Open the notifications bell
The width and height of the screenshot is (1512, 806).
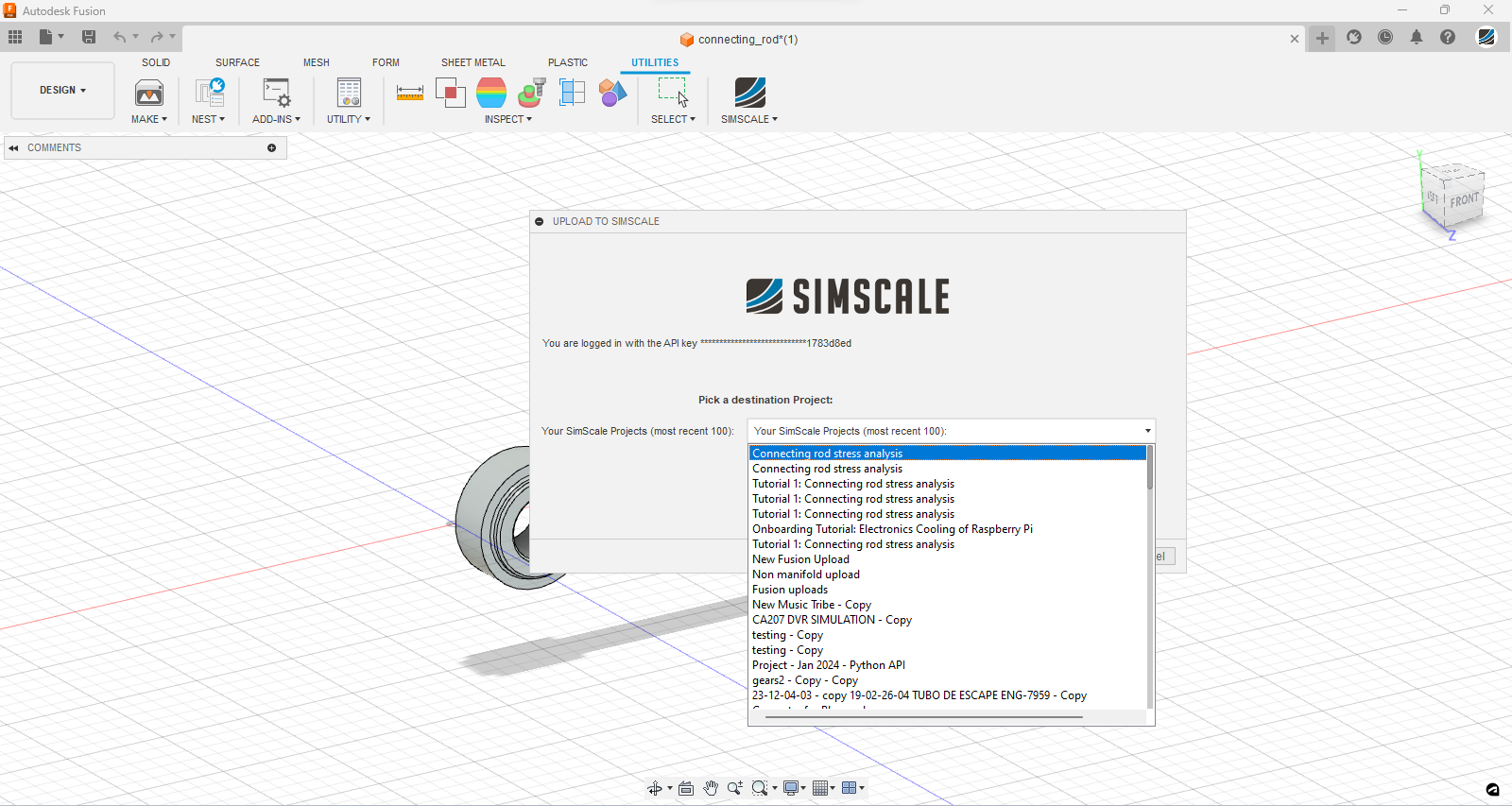coord(1417,37)
